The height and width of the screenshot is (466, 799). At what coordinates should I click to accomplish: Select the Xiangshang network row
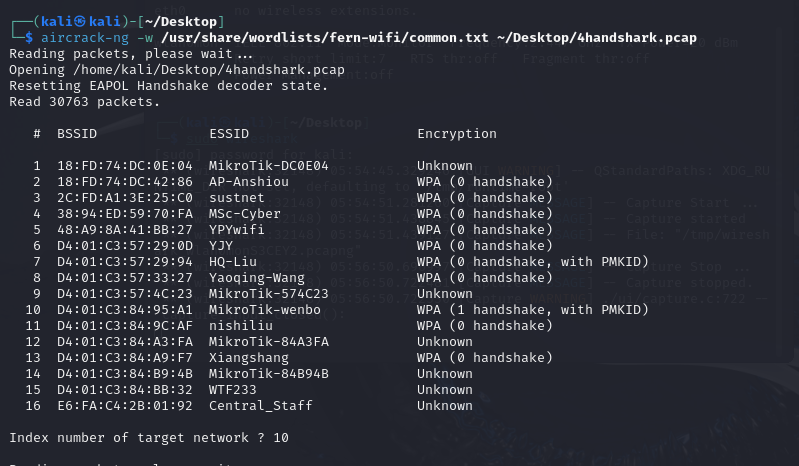coord(289,358)
